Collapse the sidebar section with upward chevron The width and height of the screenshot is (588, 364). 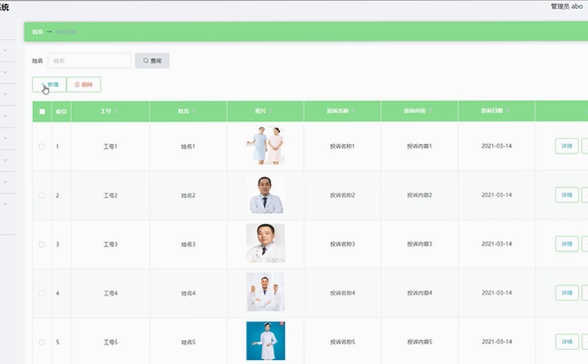[x=5, y=204]
